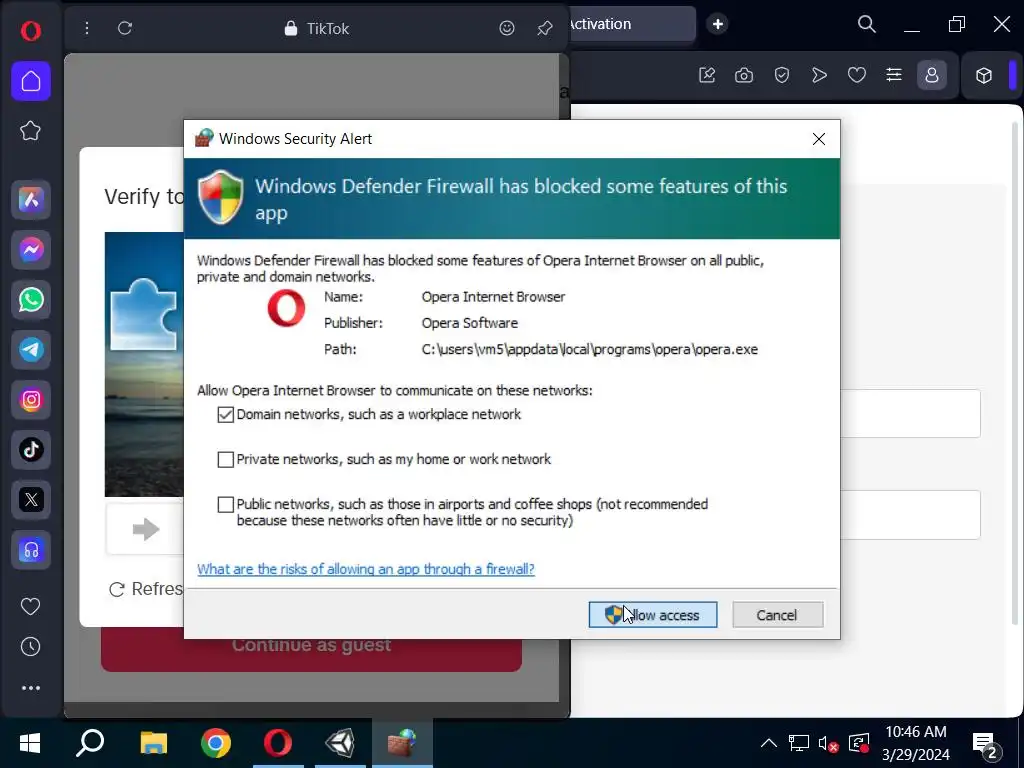
Task: Open the tab search magnifier
Action: [867, 24]
